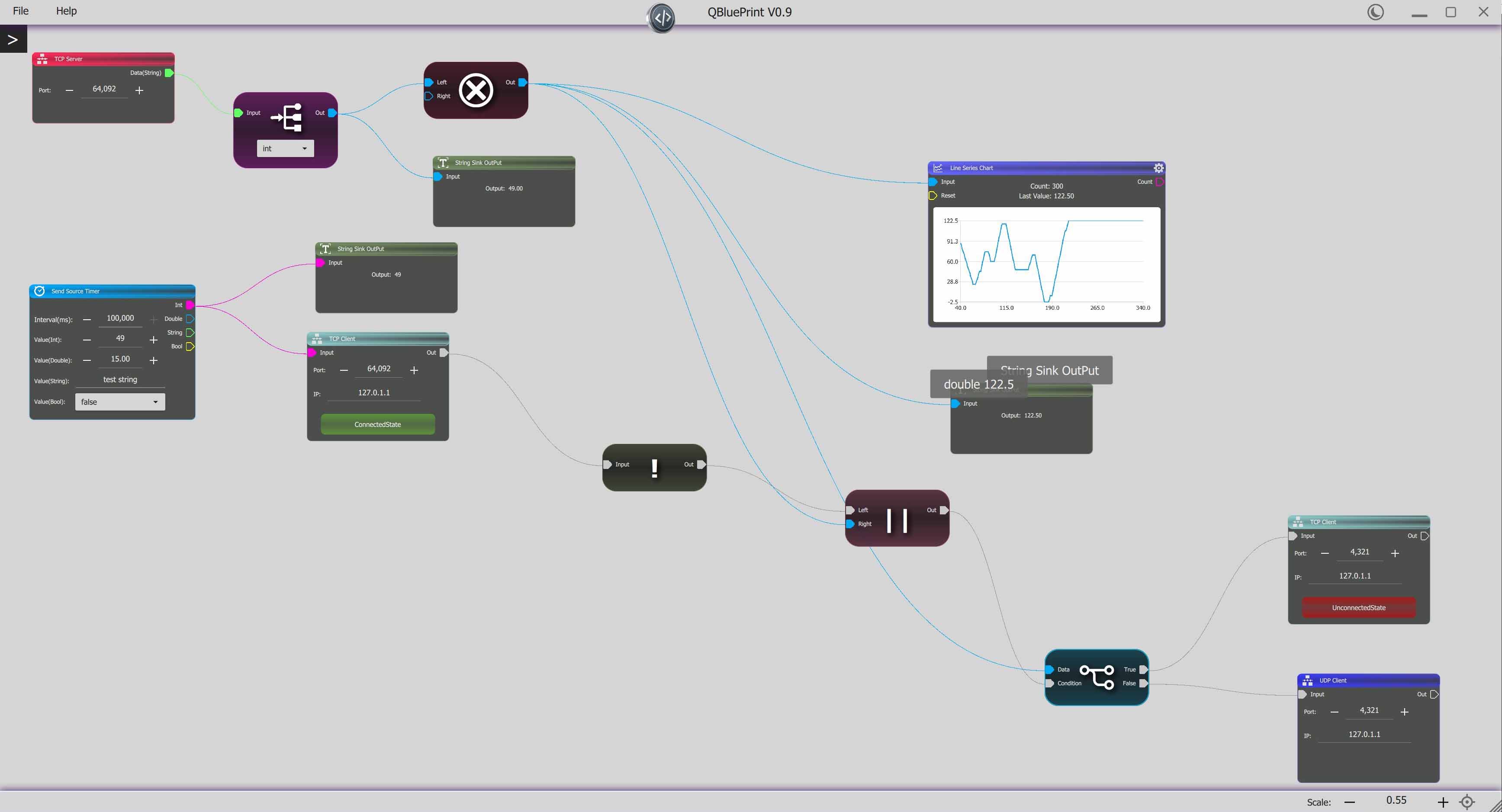Image resolution: width=1502 pixels, height=812 pixels.
Task: Open the Help menu
Action: [66, 11]
